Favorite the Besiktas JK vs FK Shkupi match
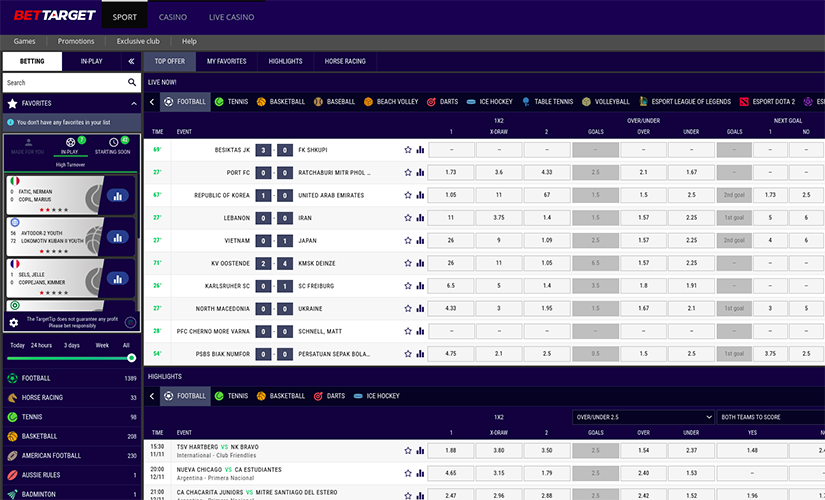 (x=408, y=150)
